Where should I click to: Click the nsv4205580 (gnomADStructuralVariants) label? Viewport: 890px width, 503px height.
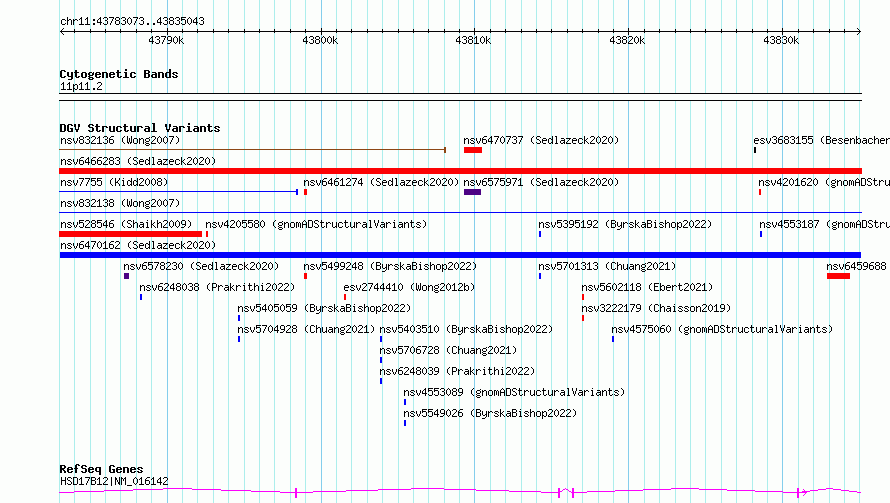click(x=316, y=224)
